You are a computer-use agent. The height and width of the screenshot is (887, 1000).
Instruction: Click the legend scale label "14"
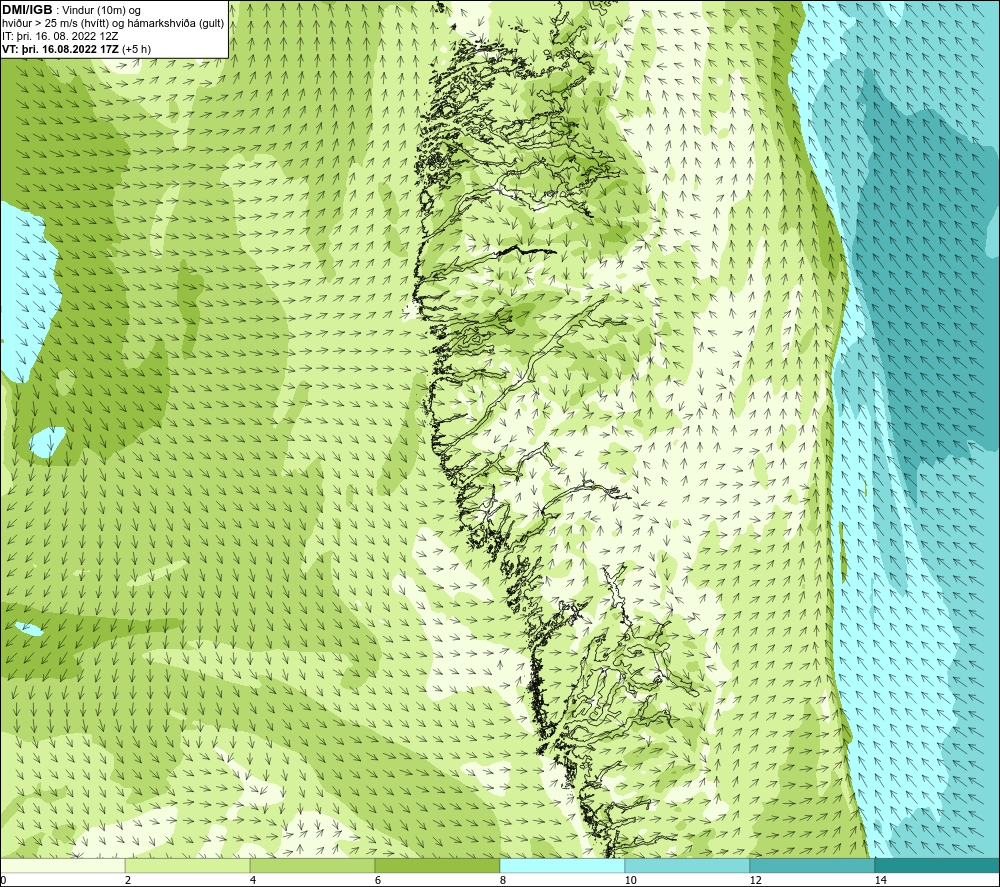pos(881,880)
